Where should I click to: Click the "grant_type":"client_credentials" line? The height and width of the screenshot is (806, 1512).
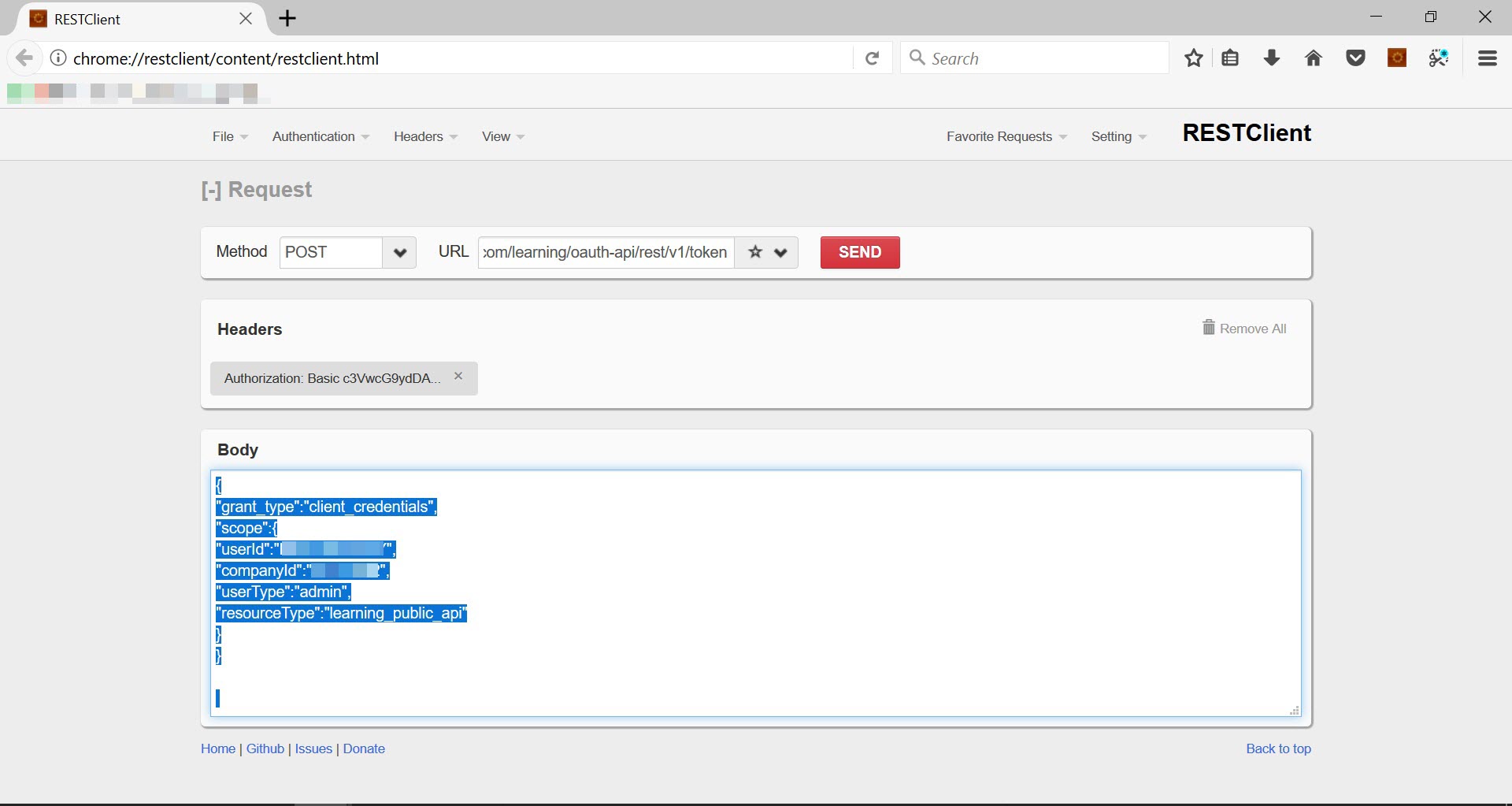click(x=327, y=507)
